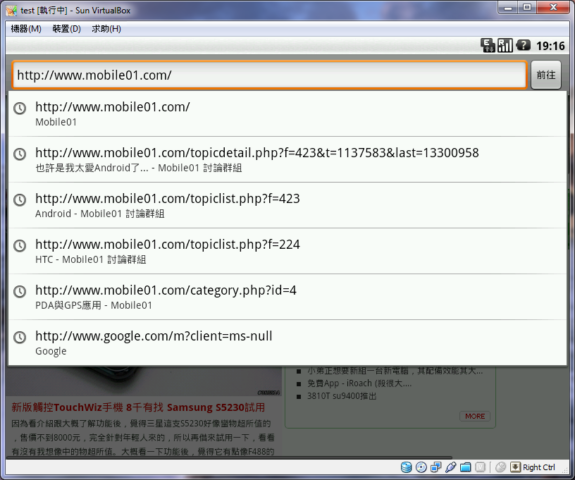
Task: Click VirtualBox USB devices status icon
Action: point(451,467)
